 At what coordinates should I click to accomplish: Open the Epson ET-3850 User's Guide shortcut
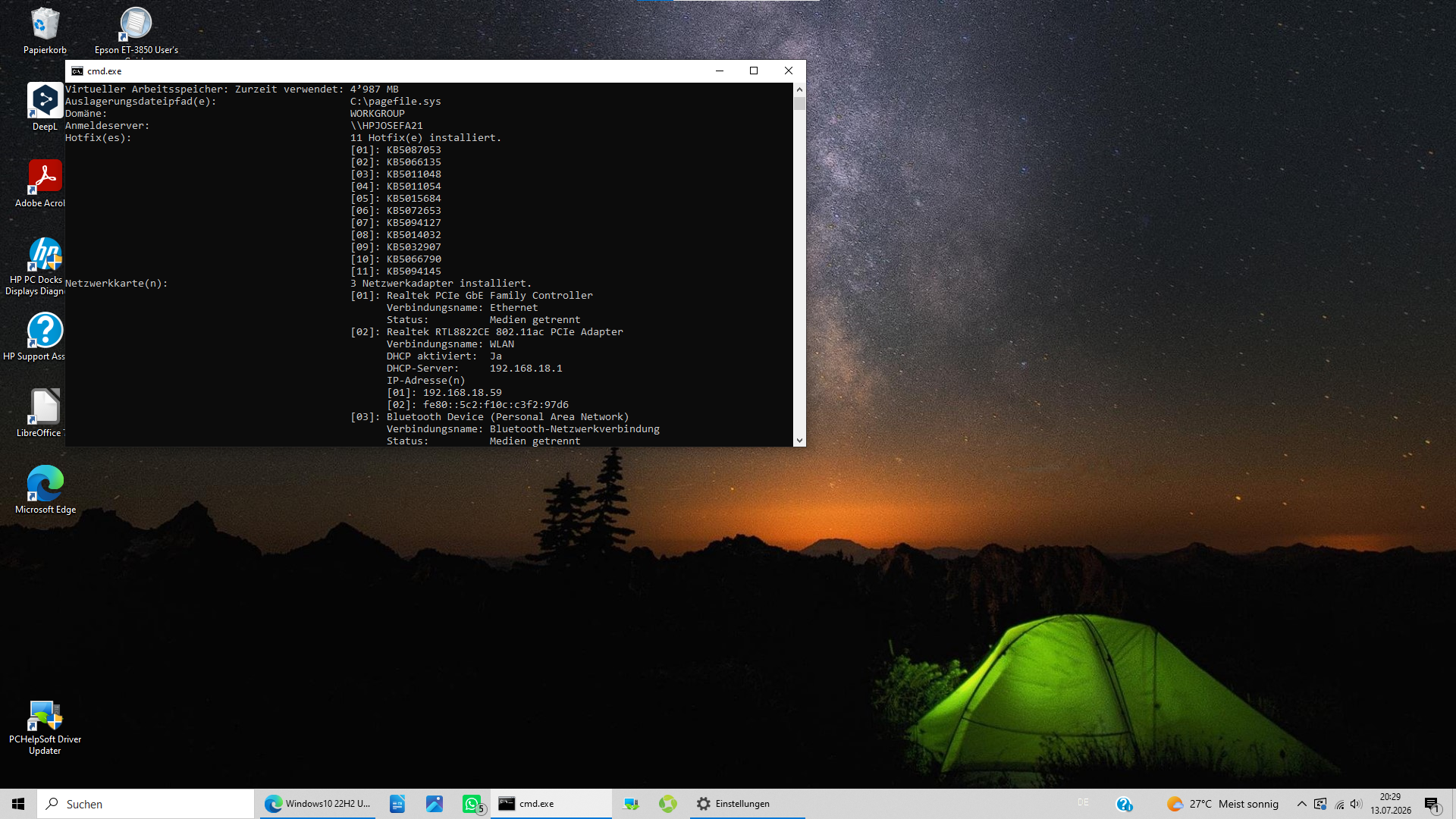pyautogui.click(x=136, y=31)
